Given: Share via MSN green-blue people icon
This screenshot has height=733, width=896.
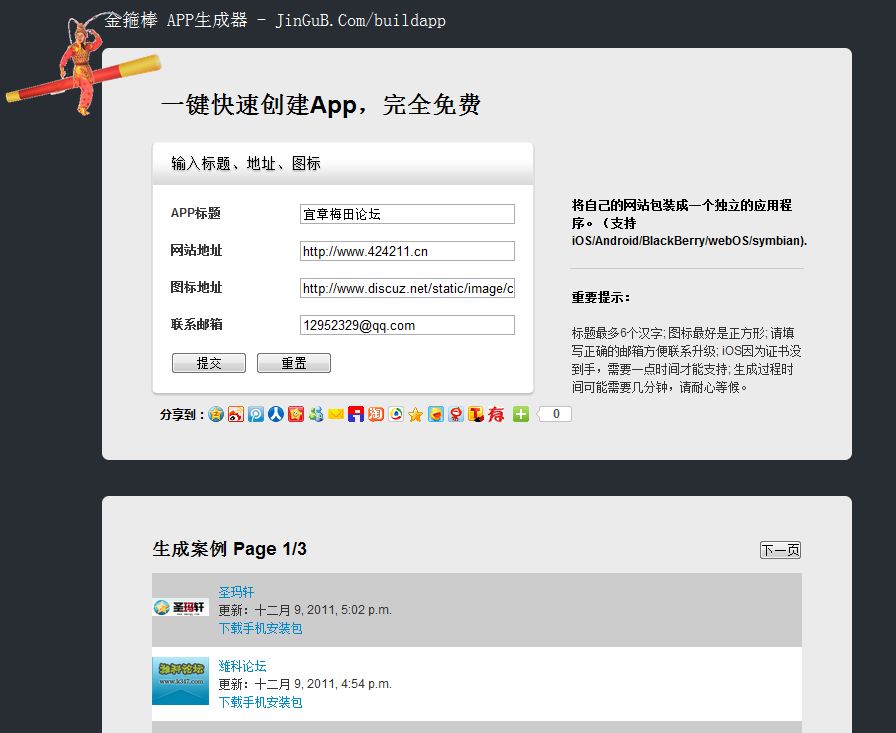Looking at the screenshot, I should point(316,414).
